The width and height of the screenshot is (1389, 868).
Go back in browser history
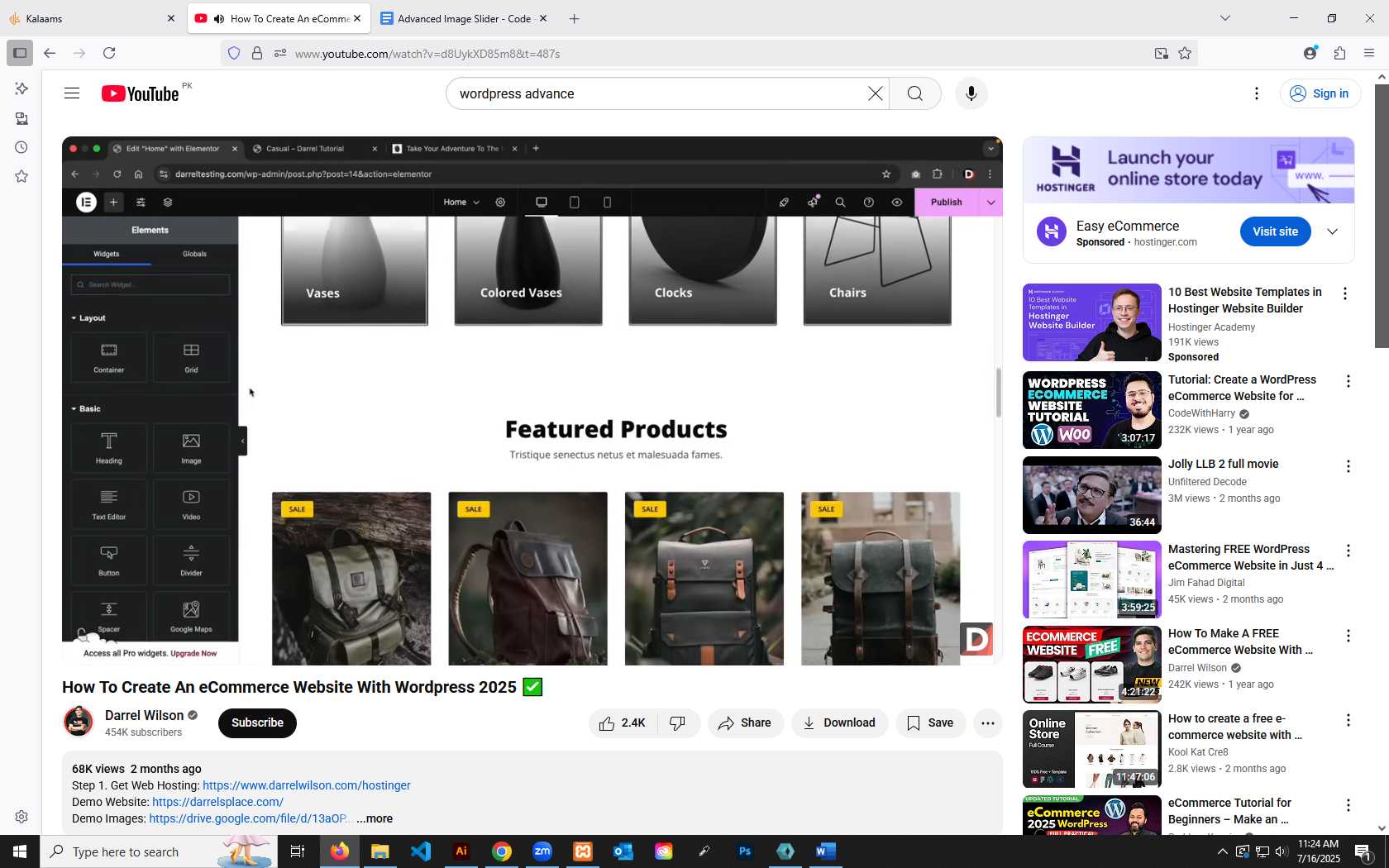coord(50,53)
